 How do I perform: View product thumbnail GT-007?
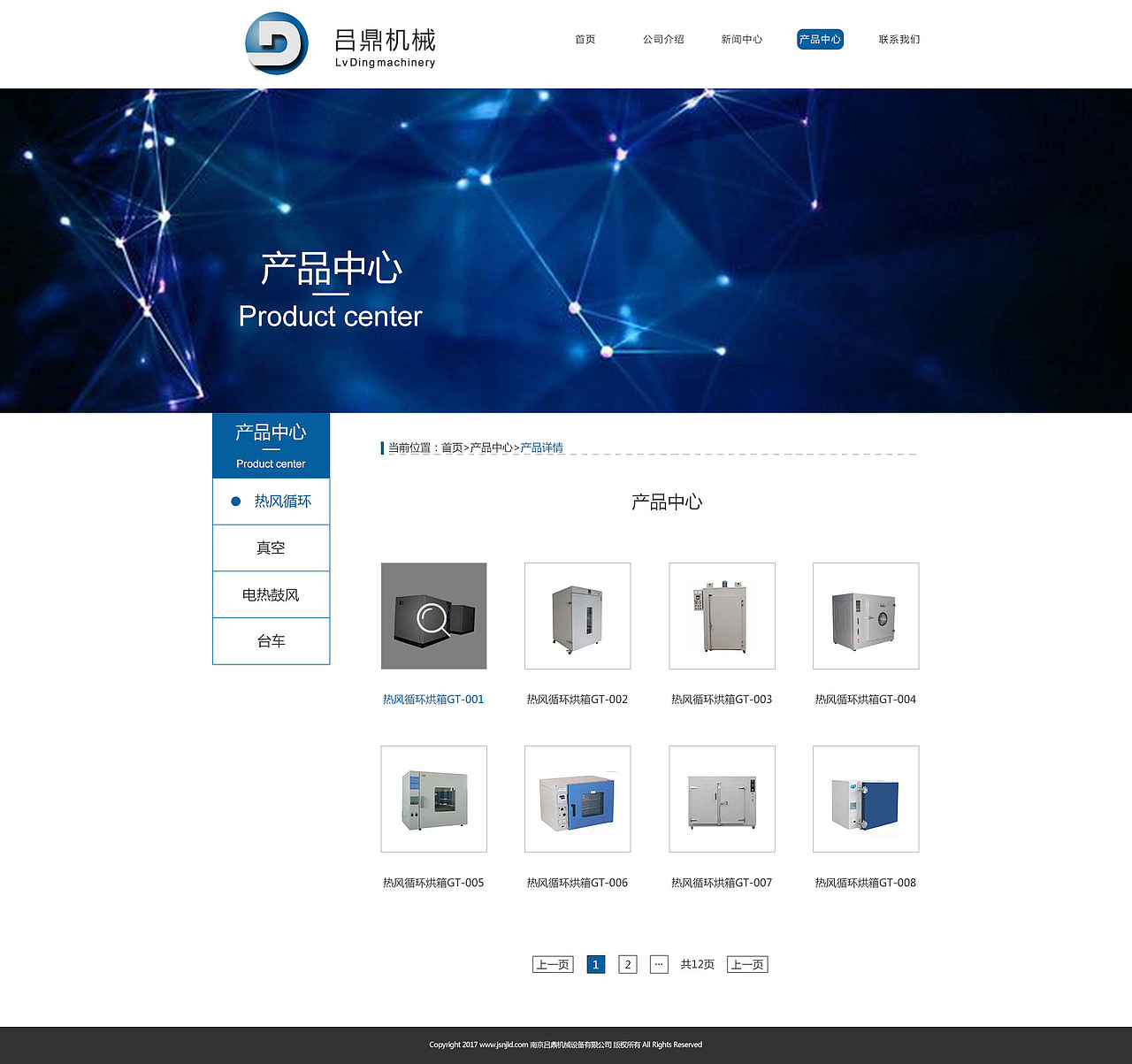coord(722,799)
